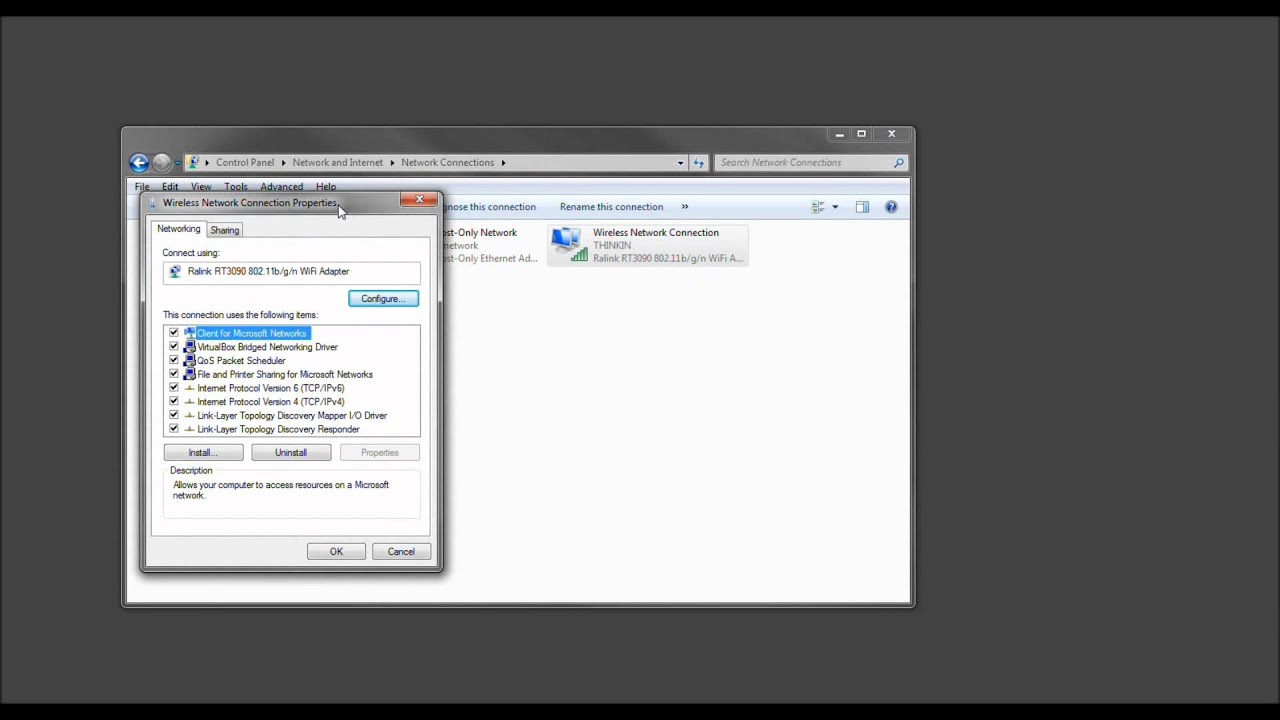Uncheck Link-Layer Topology Mapper I/O Driver checkbox
Screen dimensions: 1280x720
(x=174, y=415)
